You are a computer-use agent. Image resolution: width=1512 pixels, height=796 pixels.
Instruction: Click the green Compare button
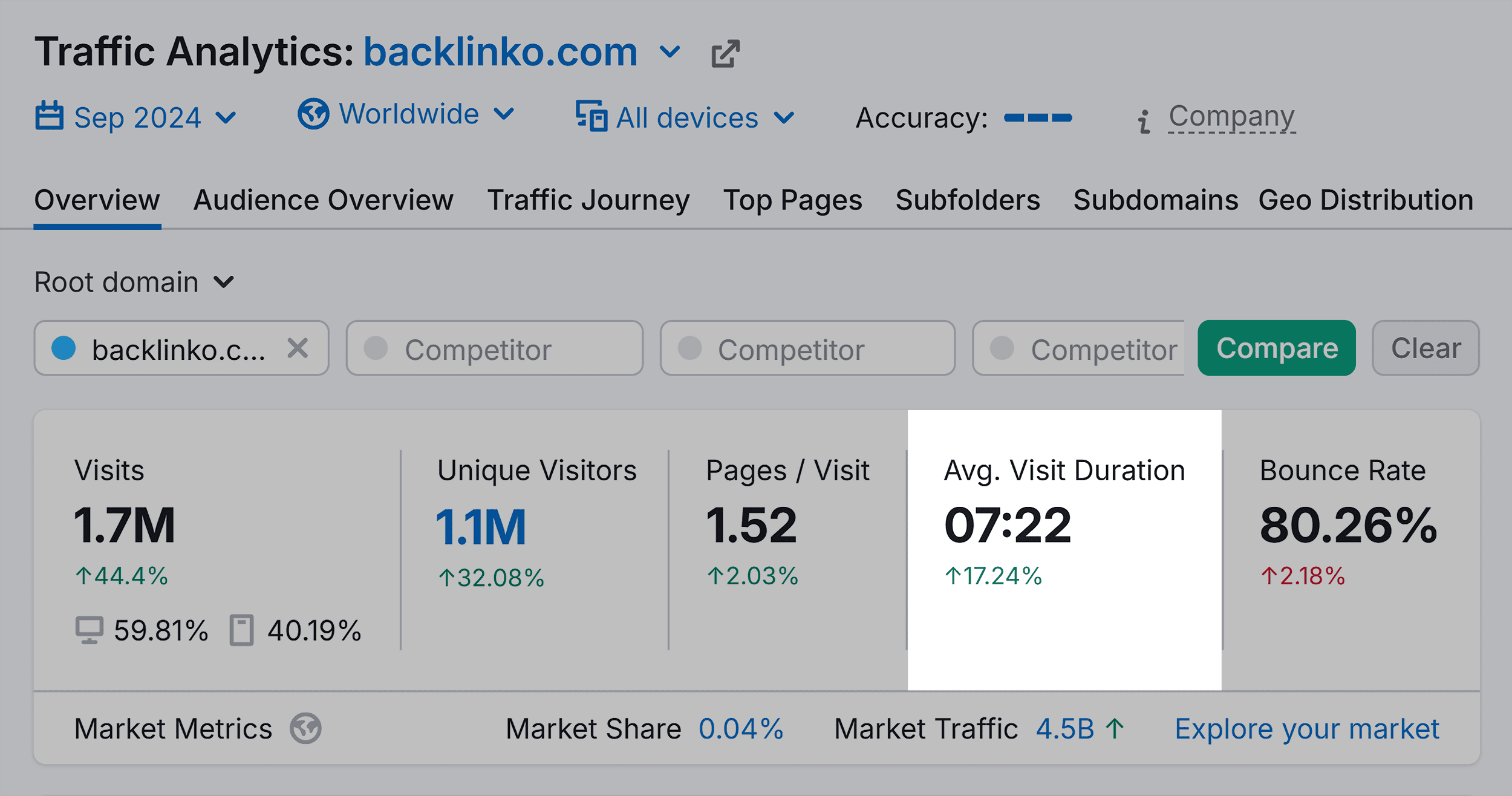click(1277, 348)
